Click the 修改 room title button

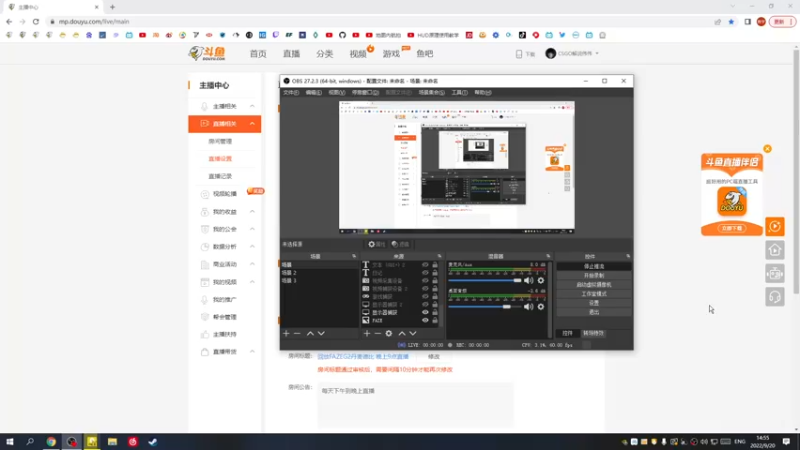pos(434,357)
